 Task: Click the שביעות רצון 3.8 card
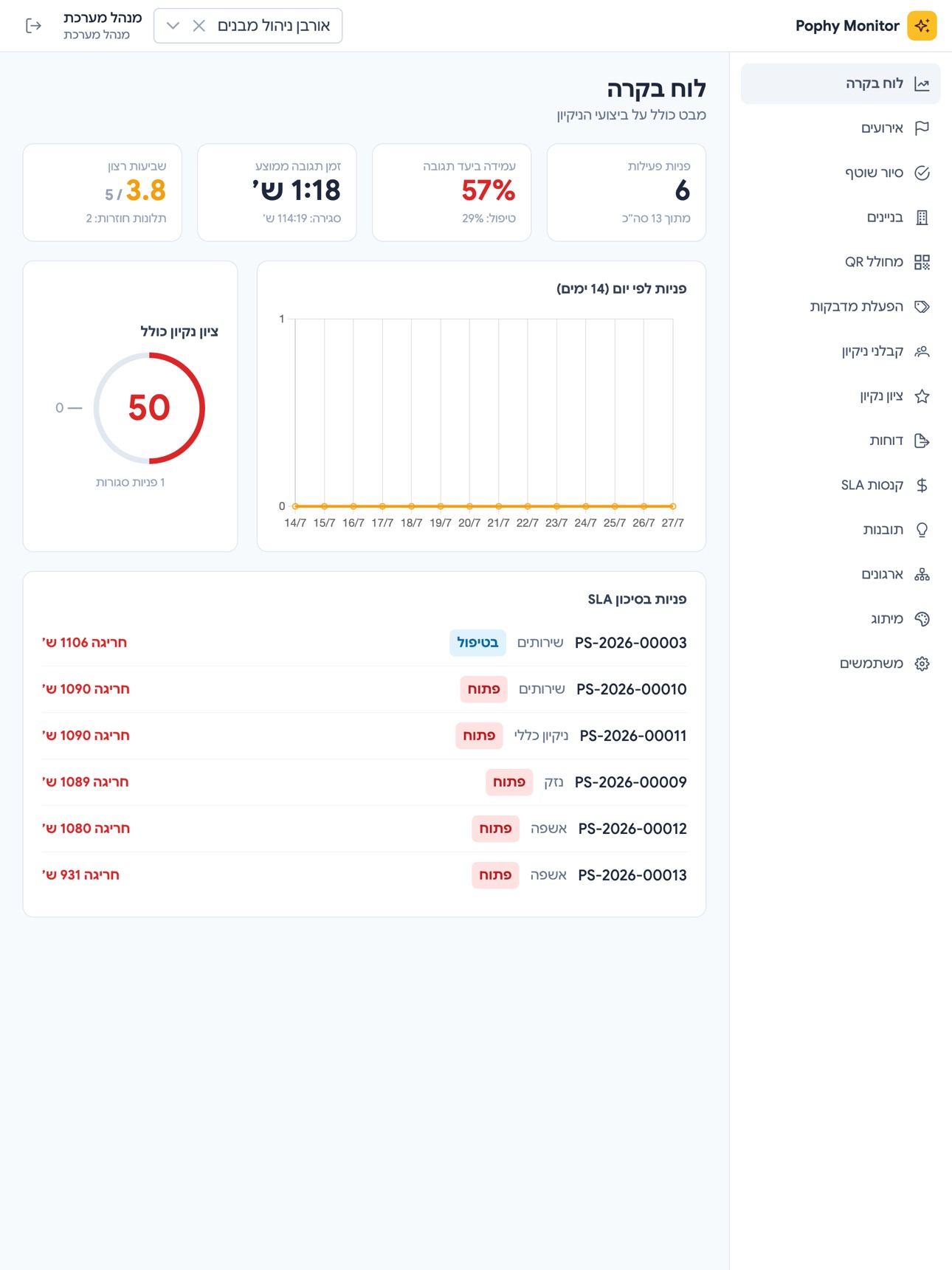(x=103, y=193)
